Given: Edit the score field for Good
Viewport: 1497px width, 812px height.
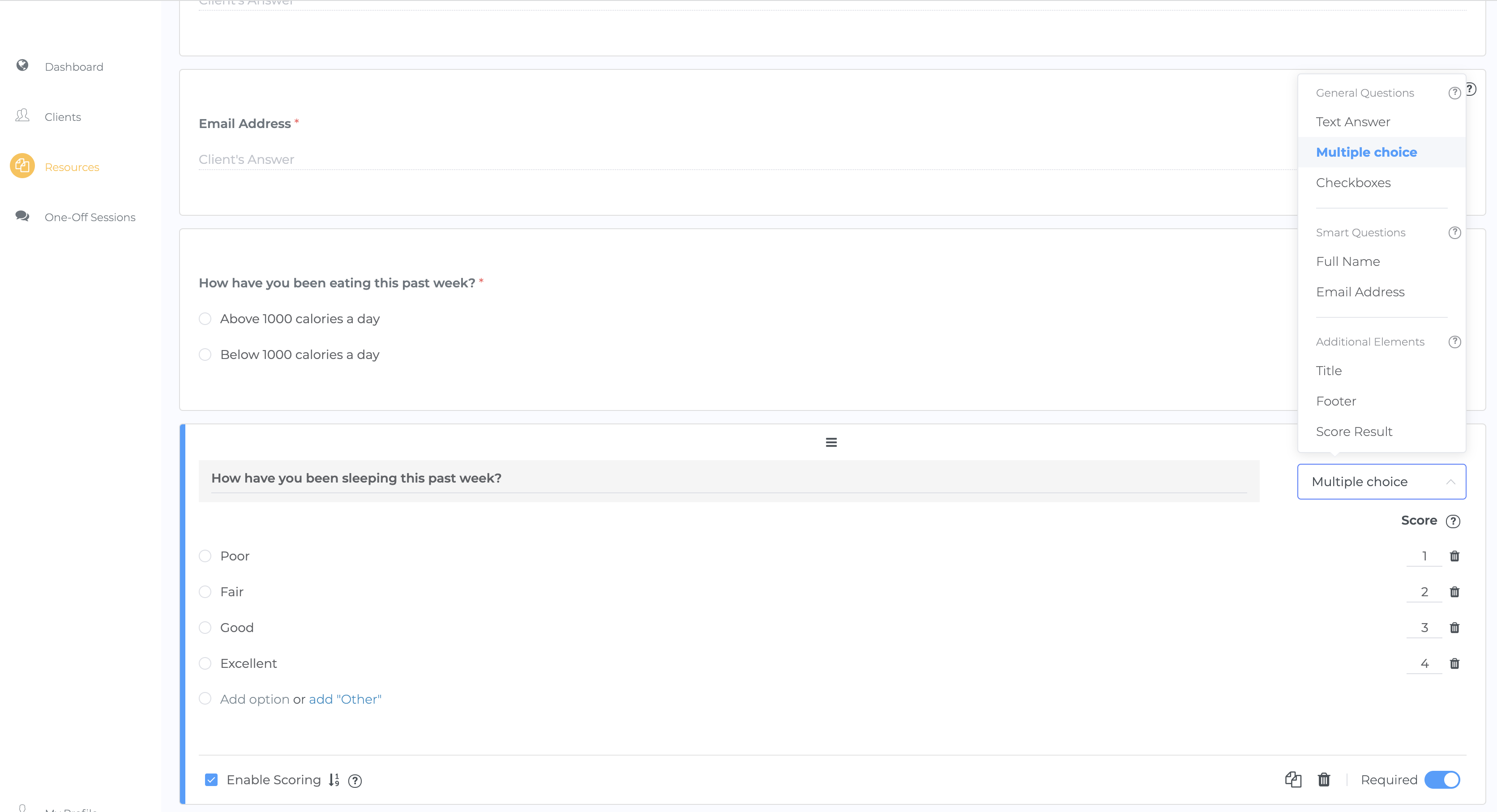Looking at the screenshot, I should tap(1424, 628).
